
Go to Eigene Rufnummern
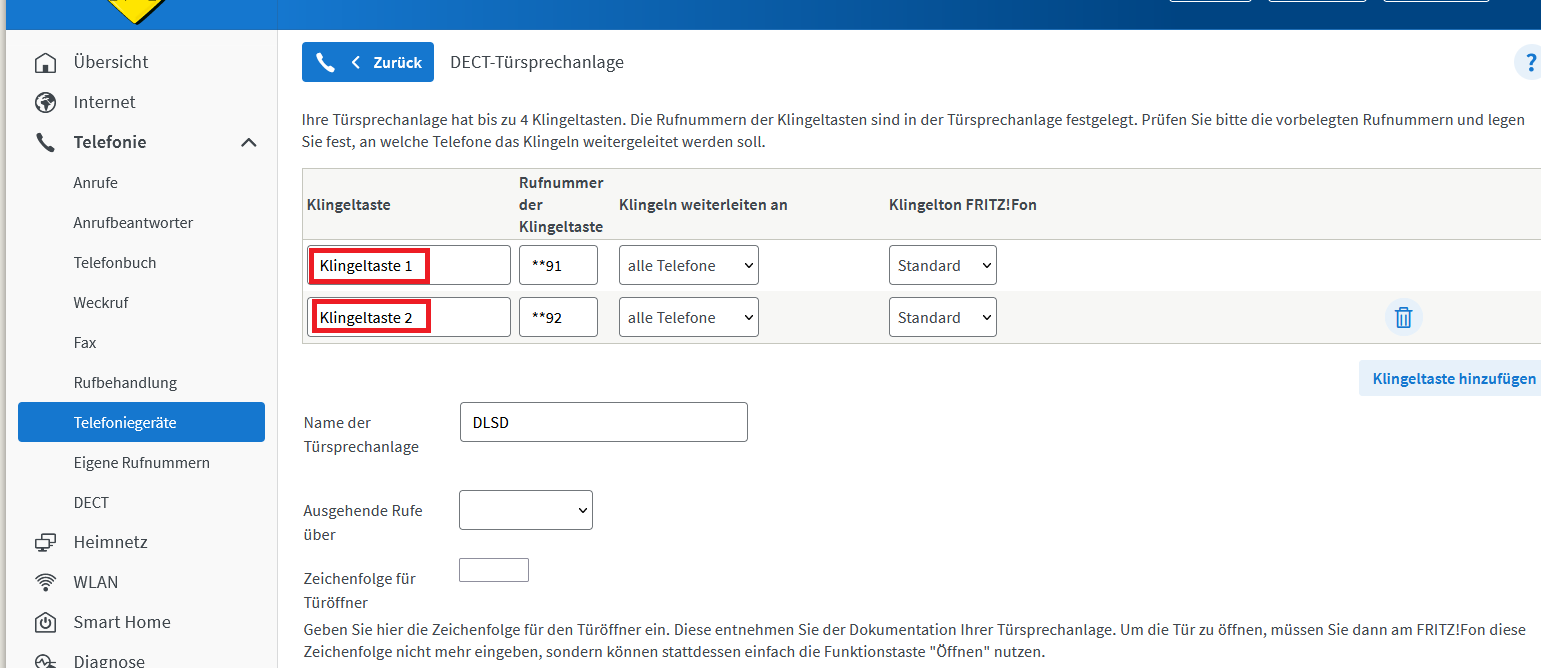(141, 463)
